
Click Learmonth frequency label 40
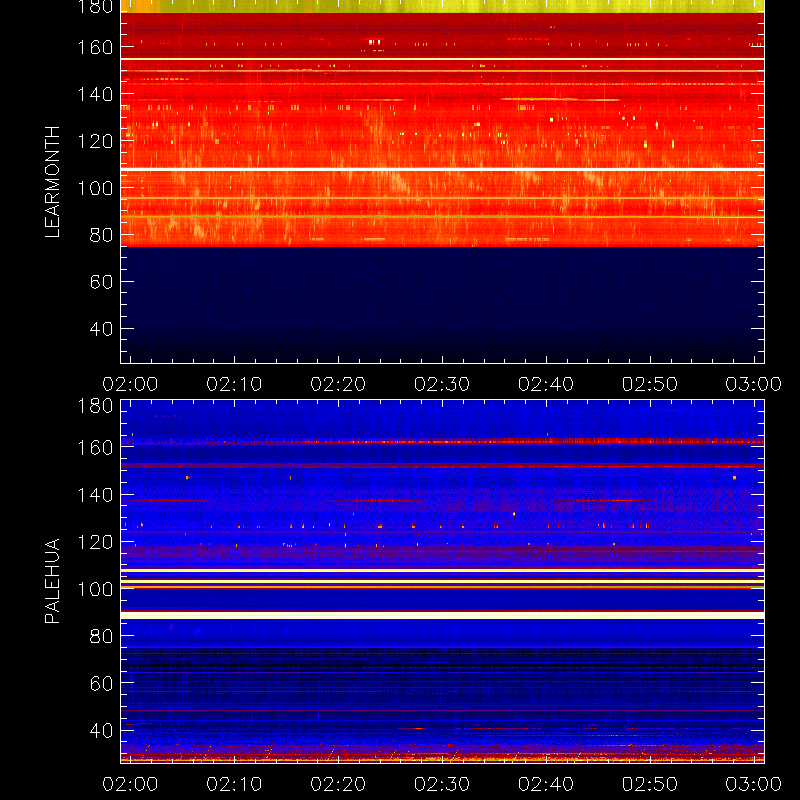[101, 329]
